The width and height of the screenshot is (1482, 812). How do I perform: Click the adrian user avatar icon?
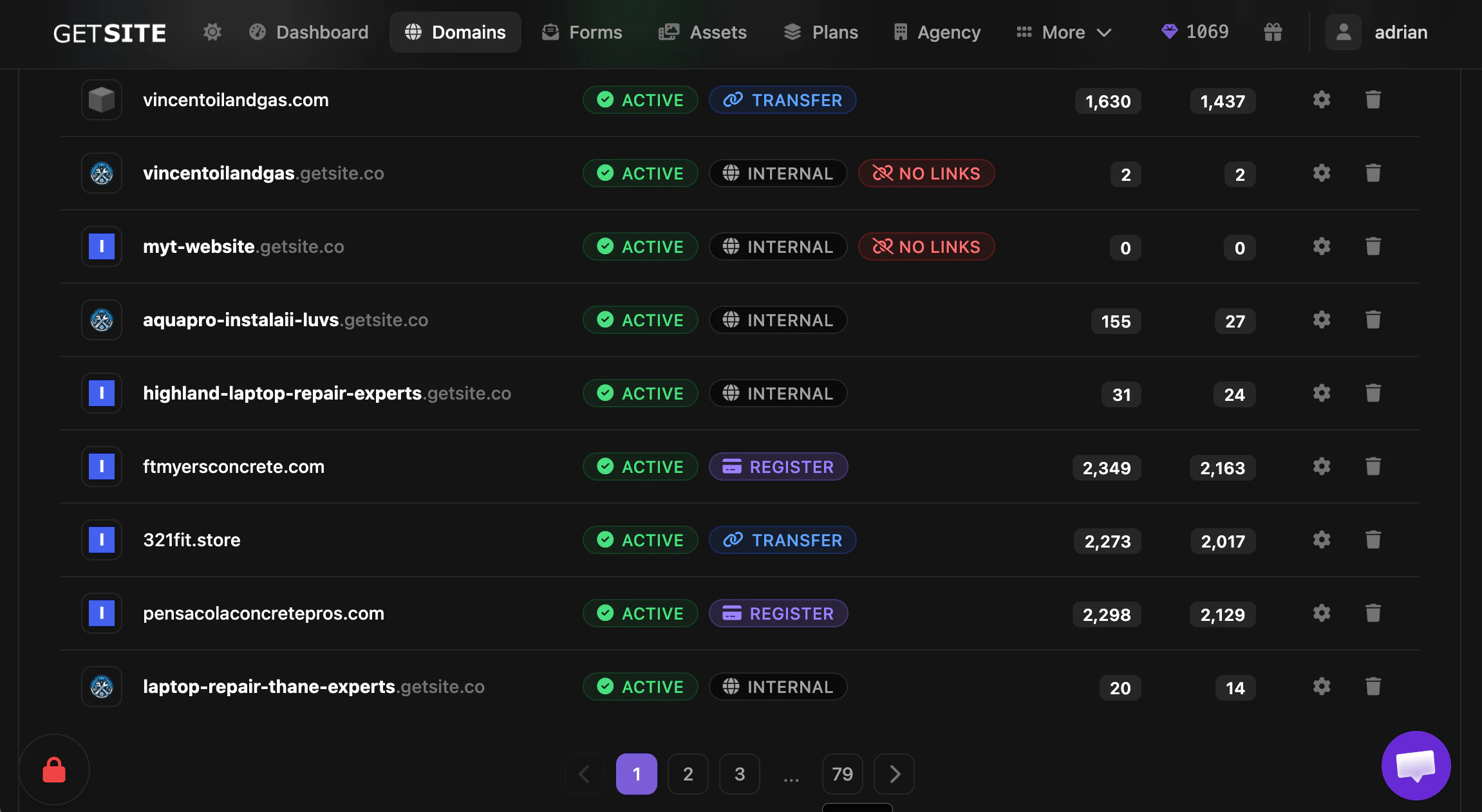1343,32
